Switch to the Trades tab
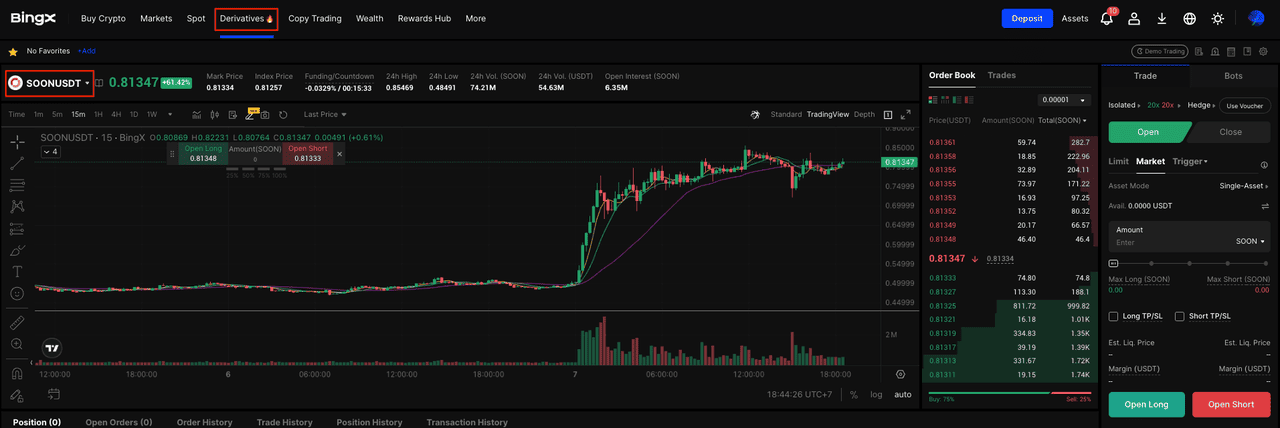 coord(1001,75)
